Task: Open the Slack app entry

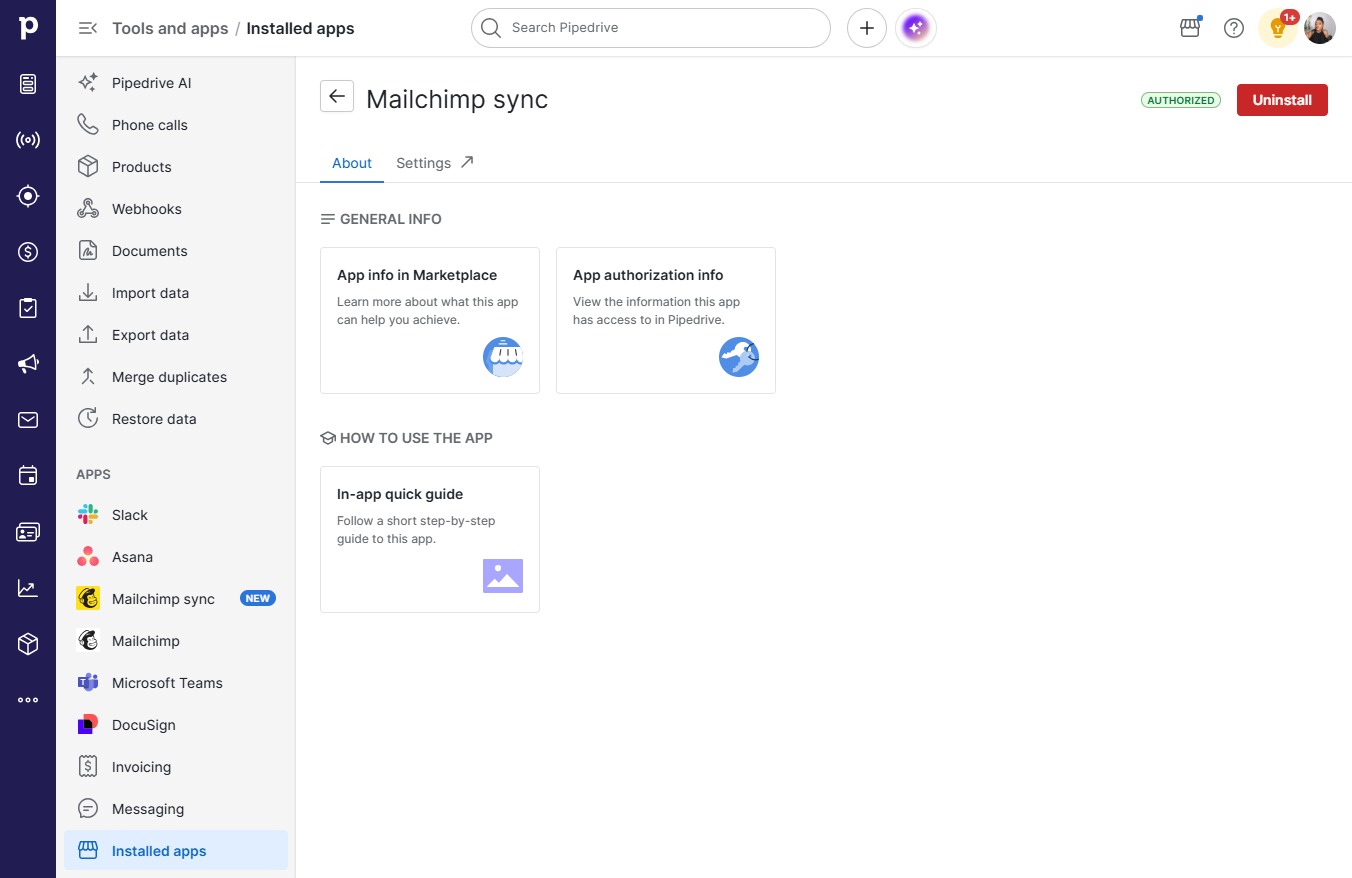Action: point(176,515)
